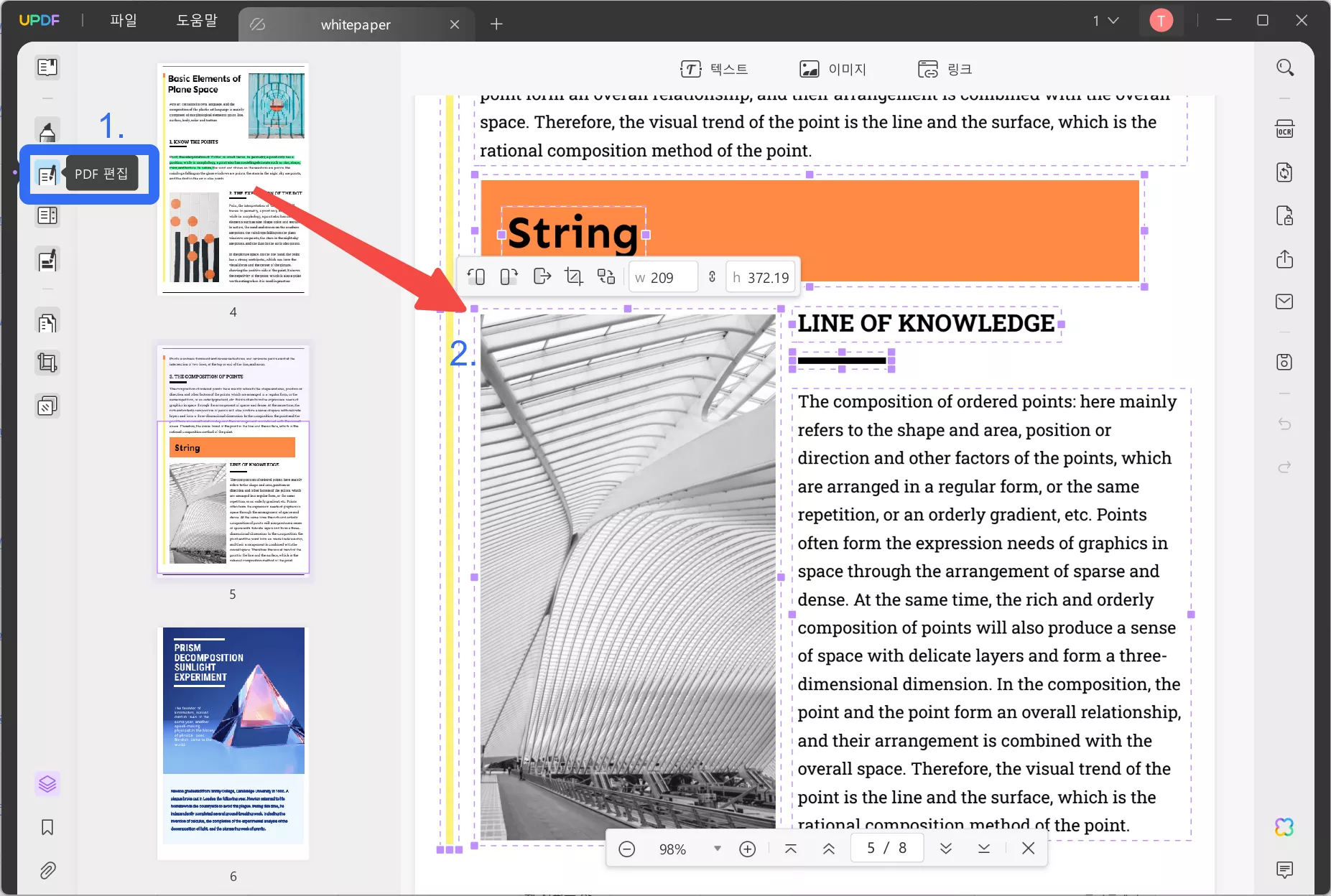Rotate image clockwise
Image resolution: width=1331 pixels, height=896 pixels.
(509, 277)
